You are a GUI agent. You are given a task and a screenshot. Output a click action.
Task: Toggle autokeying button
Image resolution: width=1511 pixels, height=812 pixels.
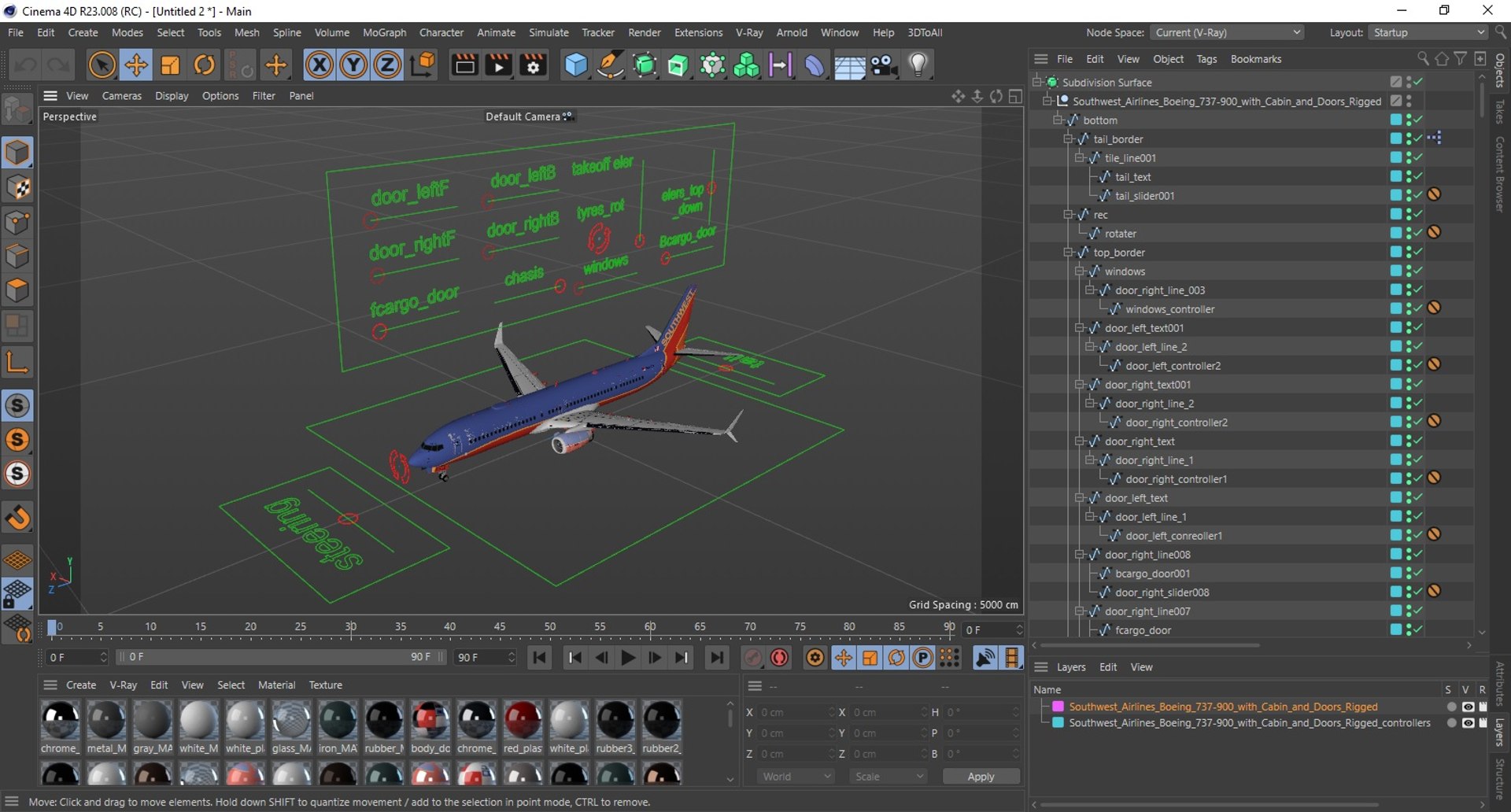click(780, 658)
